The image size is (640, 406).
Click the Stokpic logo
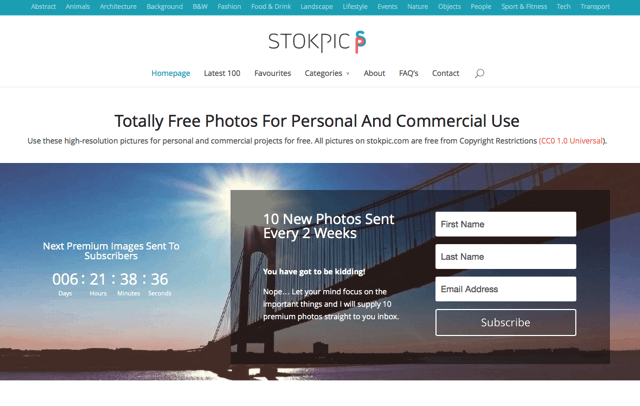click(317, 42)
